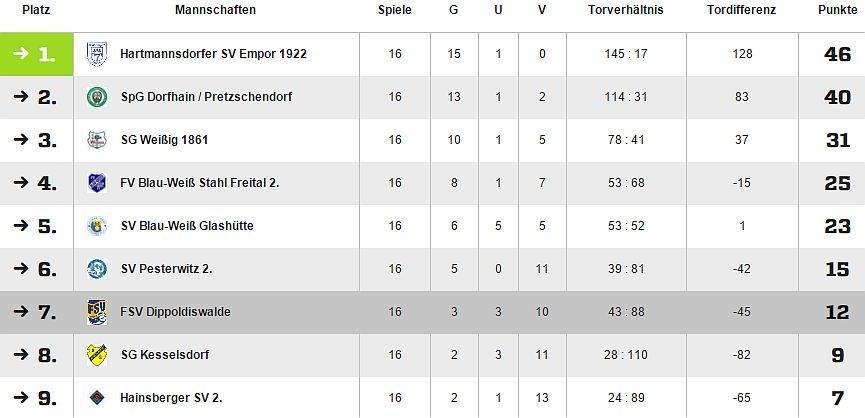Screen dimensions: 865x418
Task: Click the SpG Dorfhain / Pretzschendorf team logo
Action: 96,97
